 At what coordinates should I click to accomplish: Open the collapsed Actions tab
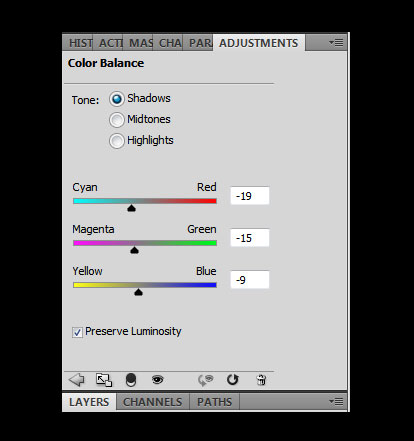coord(108,43)
